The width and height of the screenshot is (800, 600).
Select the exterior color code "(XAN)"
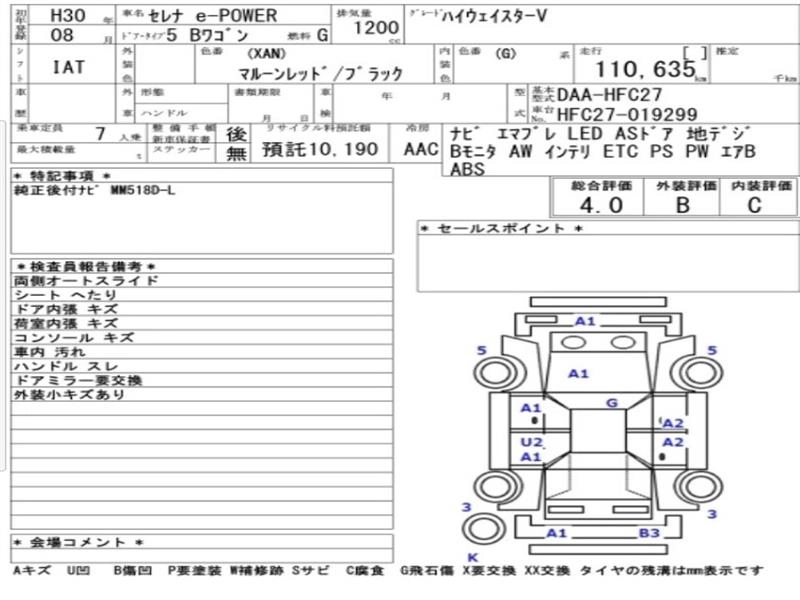[x=266, y=54]
